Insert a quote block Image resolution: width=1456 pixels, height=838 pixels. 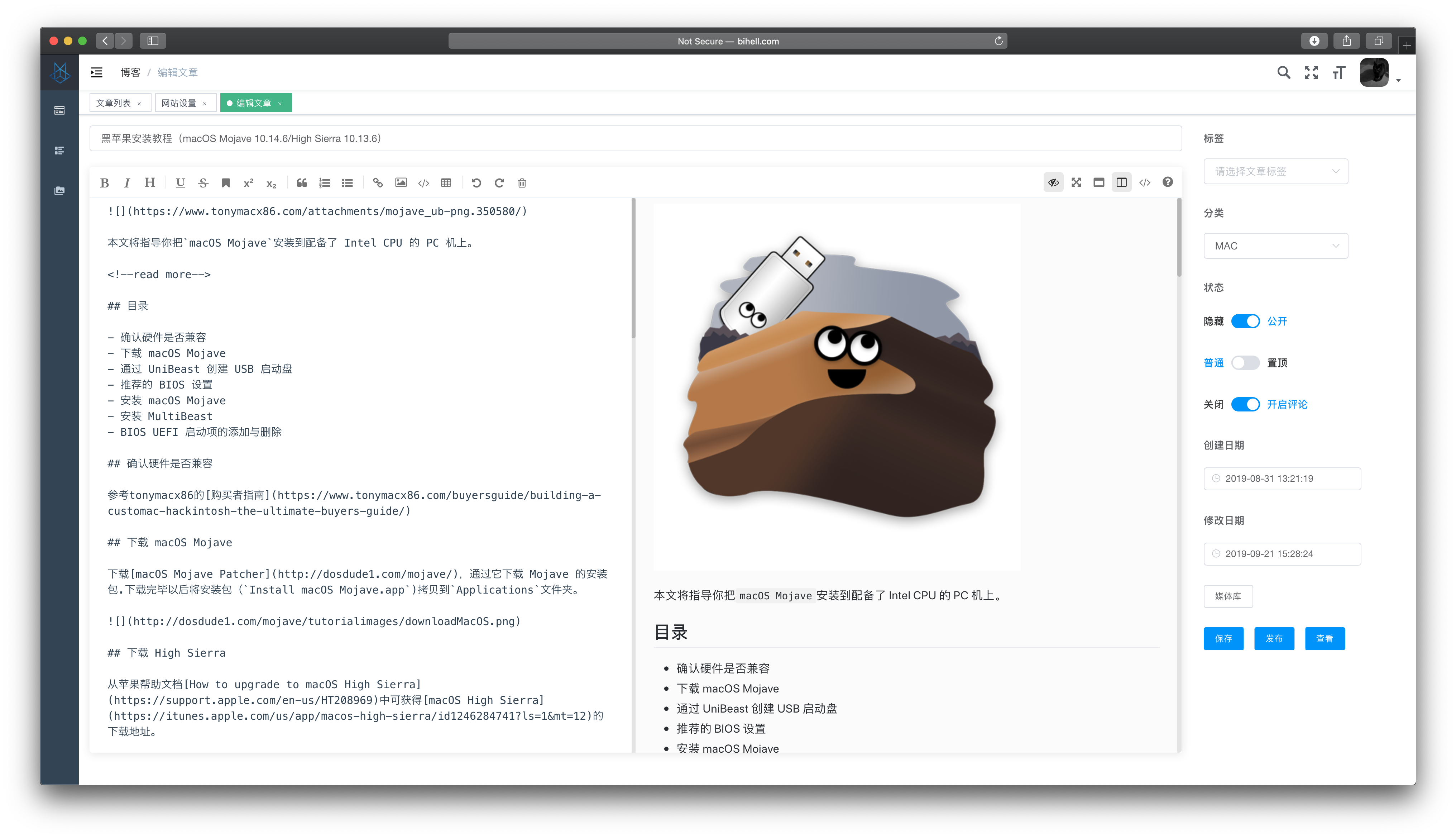click(301, 183)
